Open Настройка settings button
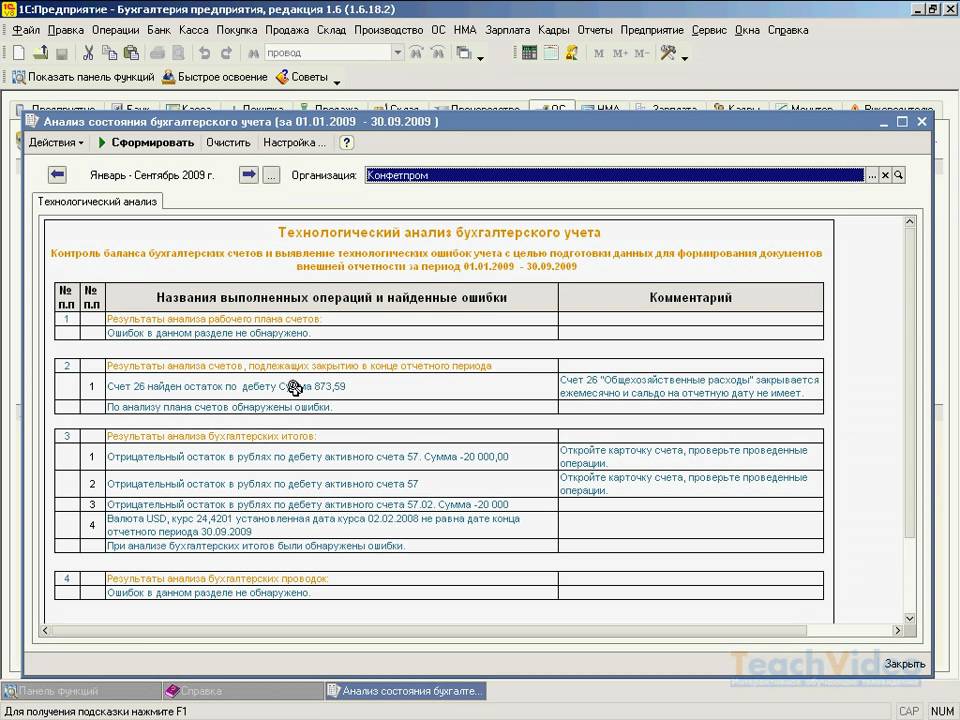This screenshot has height=720, width=960. pos(294,143)
